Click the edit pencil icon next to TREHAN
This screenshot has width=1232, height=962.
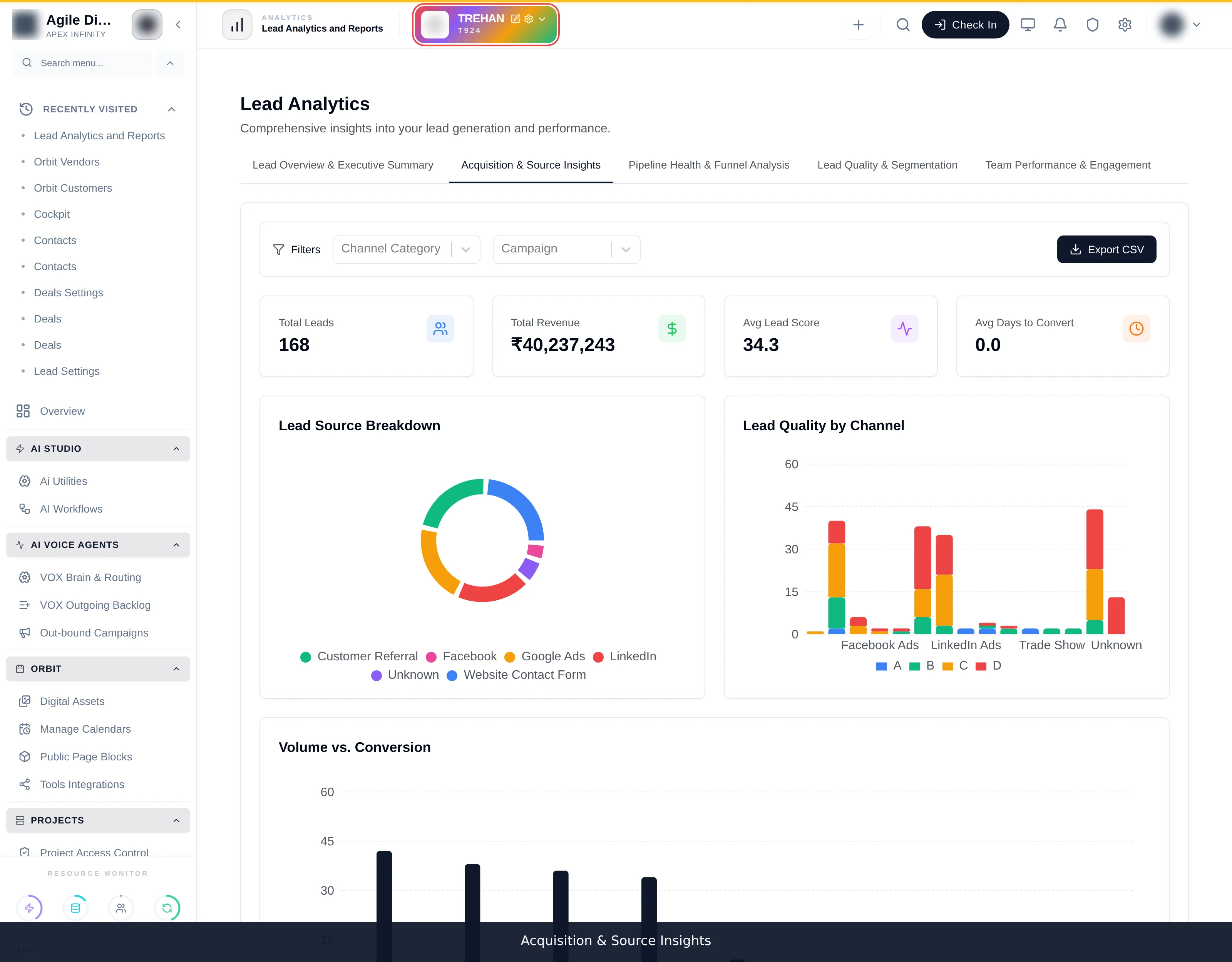pos(515,18)
